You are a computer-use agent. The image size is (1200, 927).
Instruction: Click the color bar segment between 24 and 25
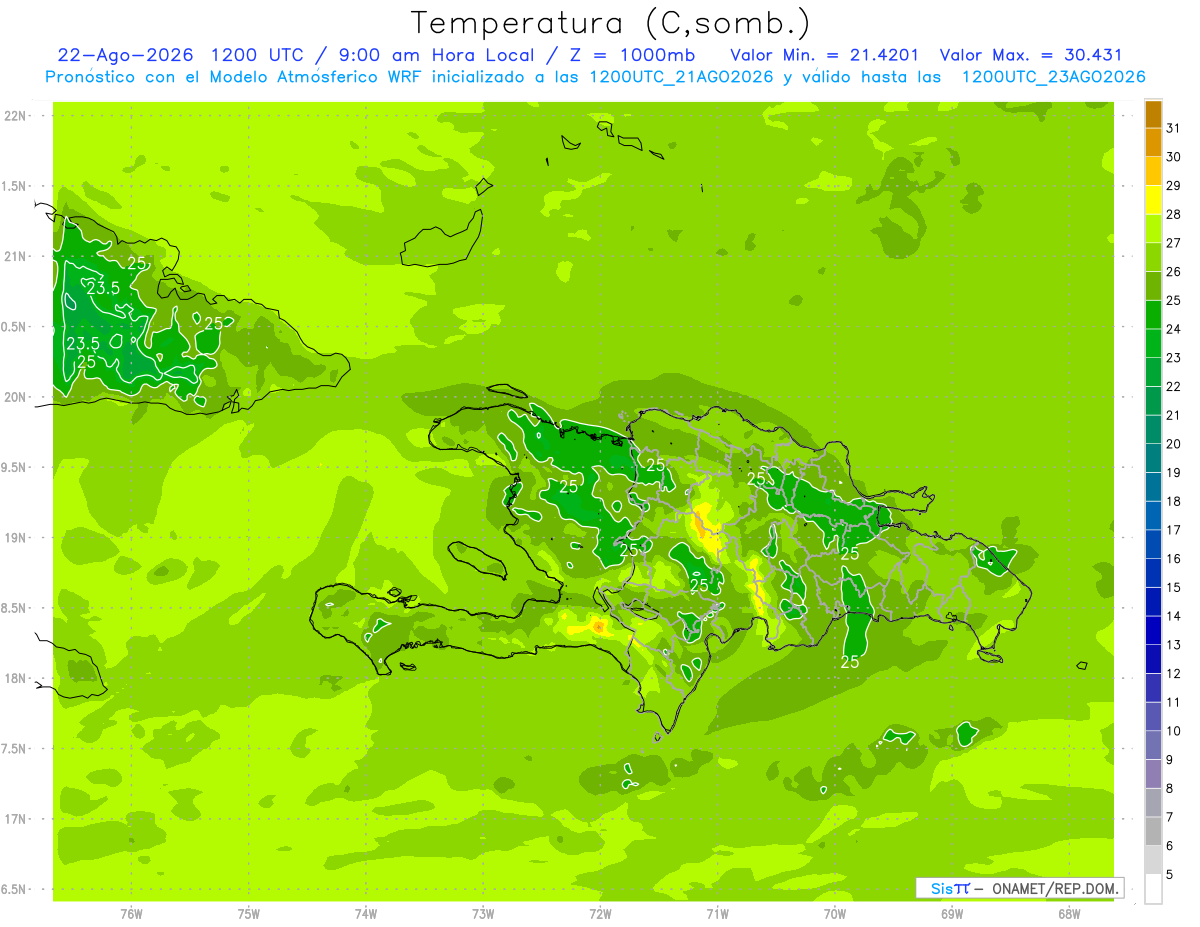(x=1153, y=315)
